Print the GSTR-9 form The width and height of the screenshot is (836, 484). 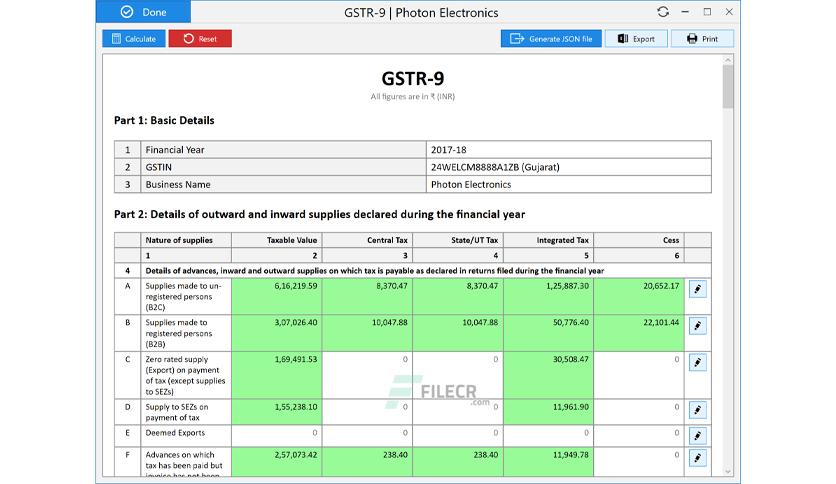pyautogui.click(x=702, y=39)
